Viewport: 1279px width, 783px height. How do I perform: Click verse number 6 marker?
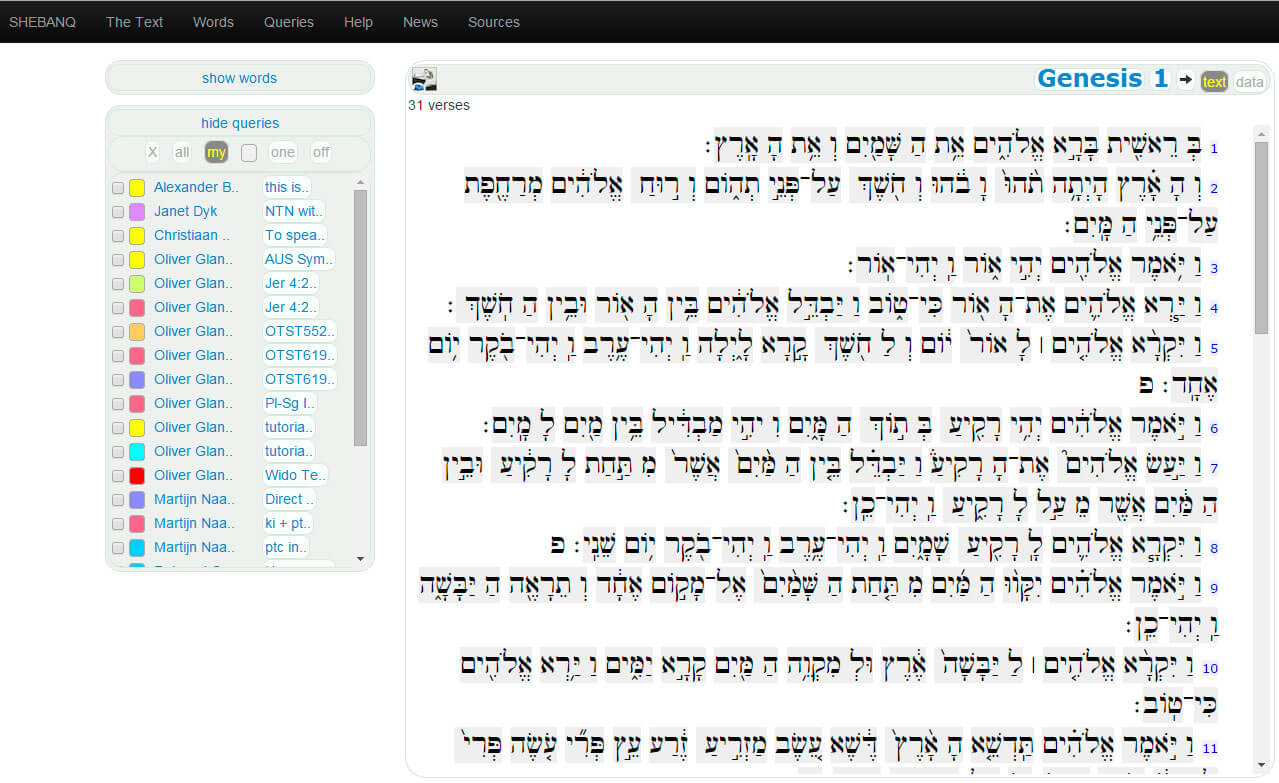click(1214, 429)
